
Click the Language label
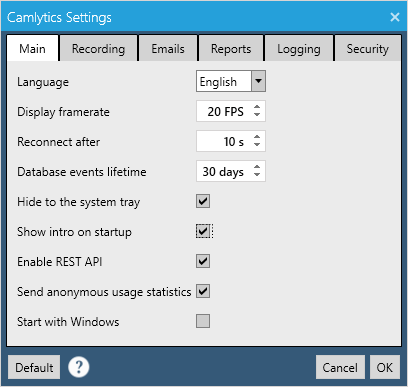(x=43, y=82)
